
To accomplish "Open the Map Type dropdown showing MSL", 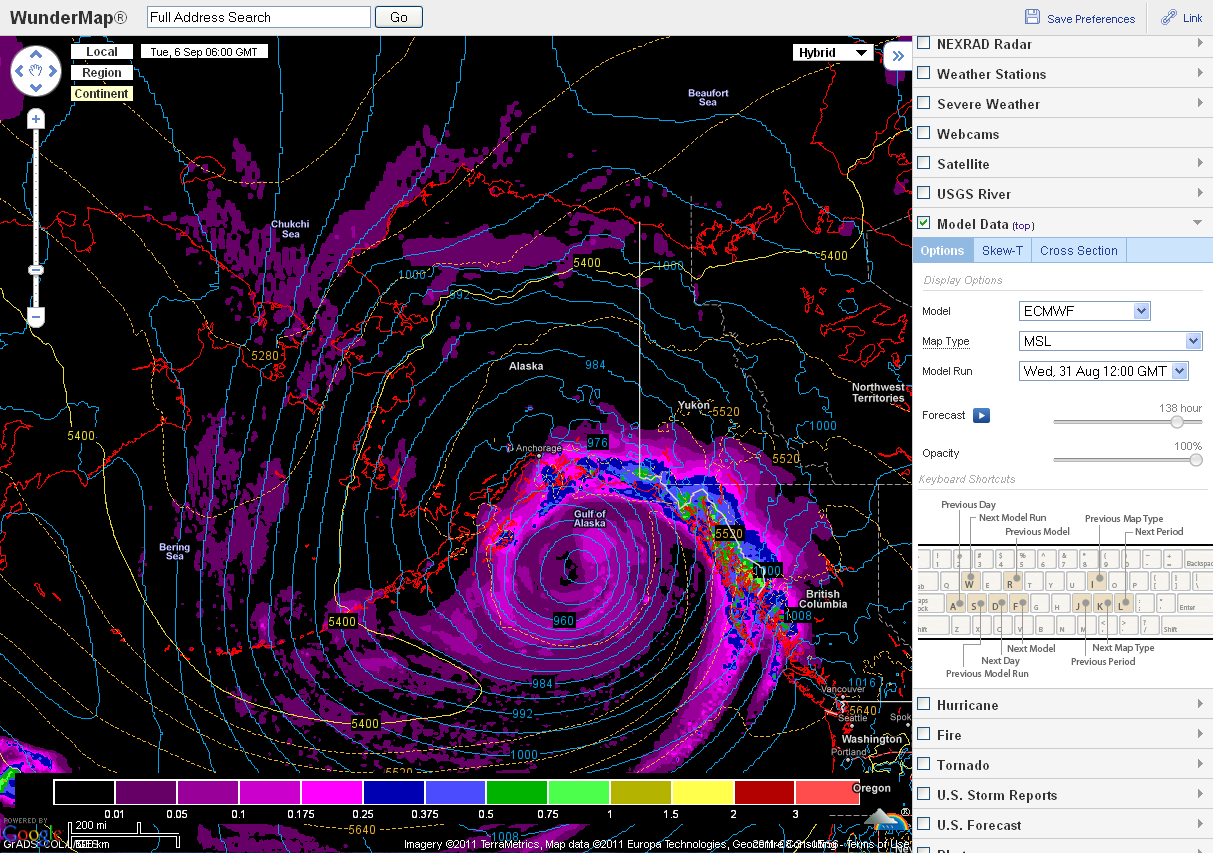I will click(1110, 341).
